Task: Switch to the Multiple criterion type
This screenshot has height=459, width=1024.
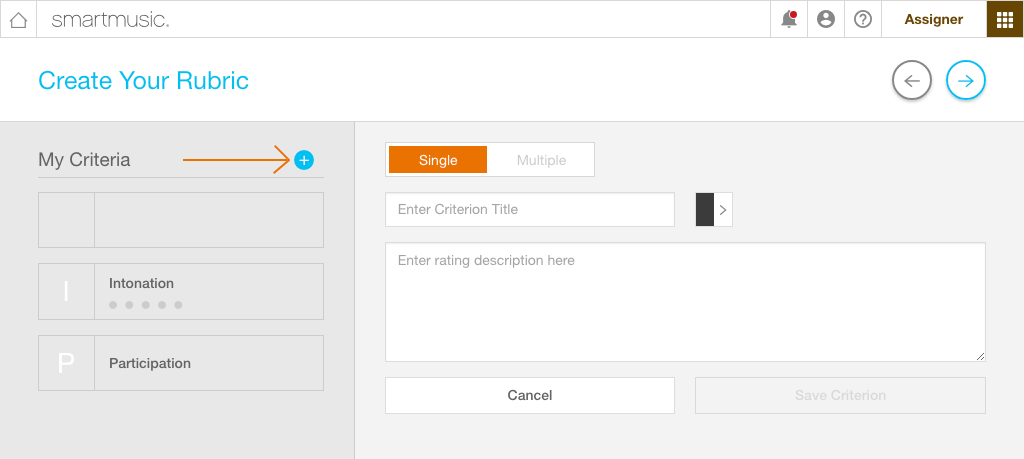Action: 541,160
